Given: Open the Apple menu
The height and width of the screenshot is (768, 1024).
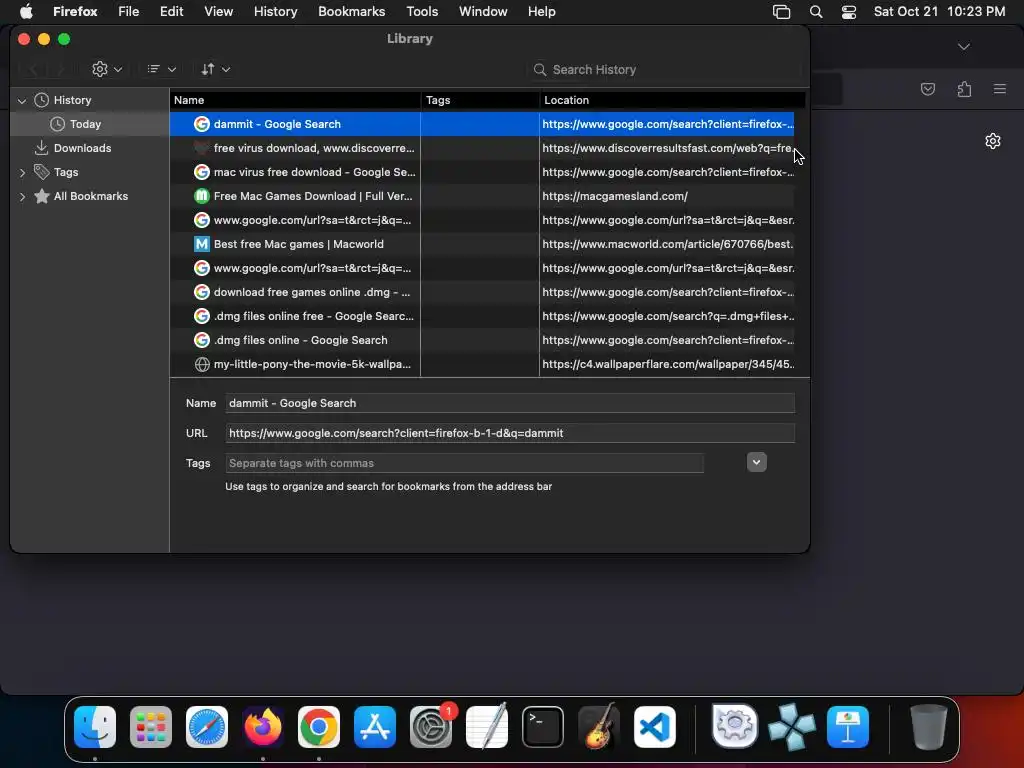Looking at the screenshot, I should pyautogui.click(x=26, y=11).
